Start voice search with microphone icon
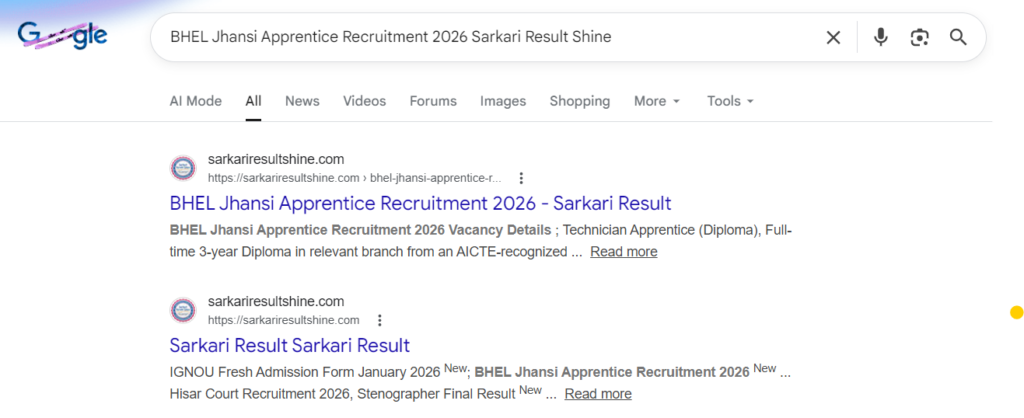This screenshot has height=418, width=1024. tap(880, 37)
